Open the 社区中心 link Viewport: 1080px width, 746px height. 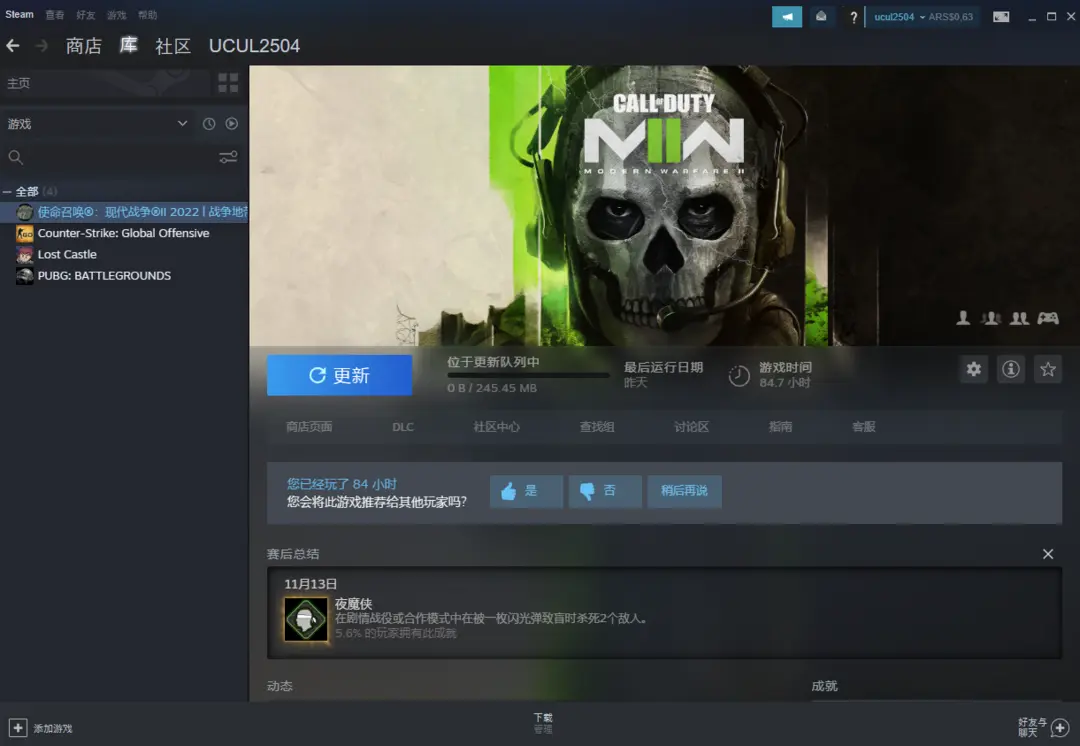[497, 427]
